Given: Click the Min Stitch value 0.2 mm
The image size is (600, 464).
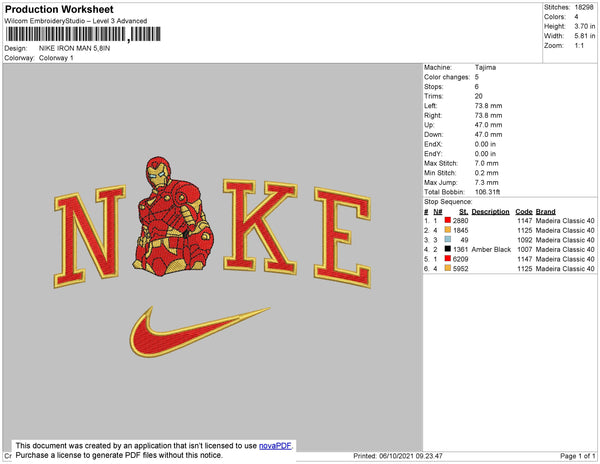Looking at the screenshot, I should [486, 173].
